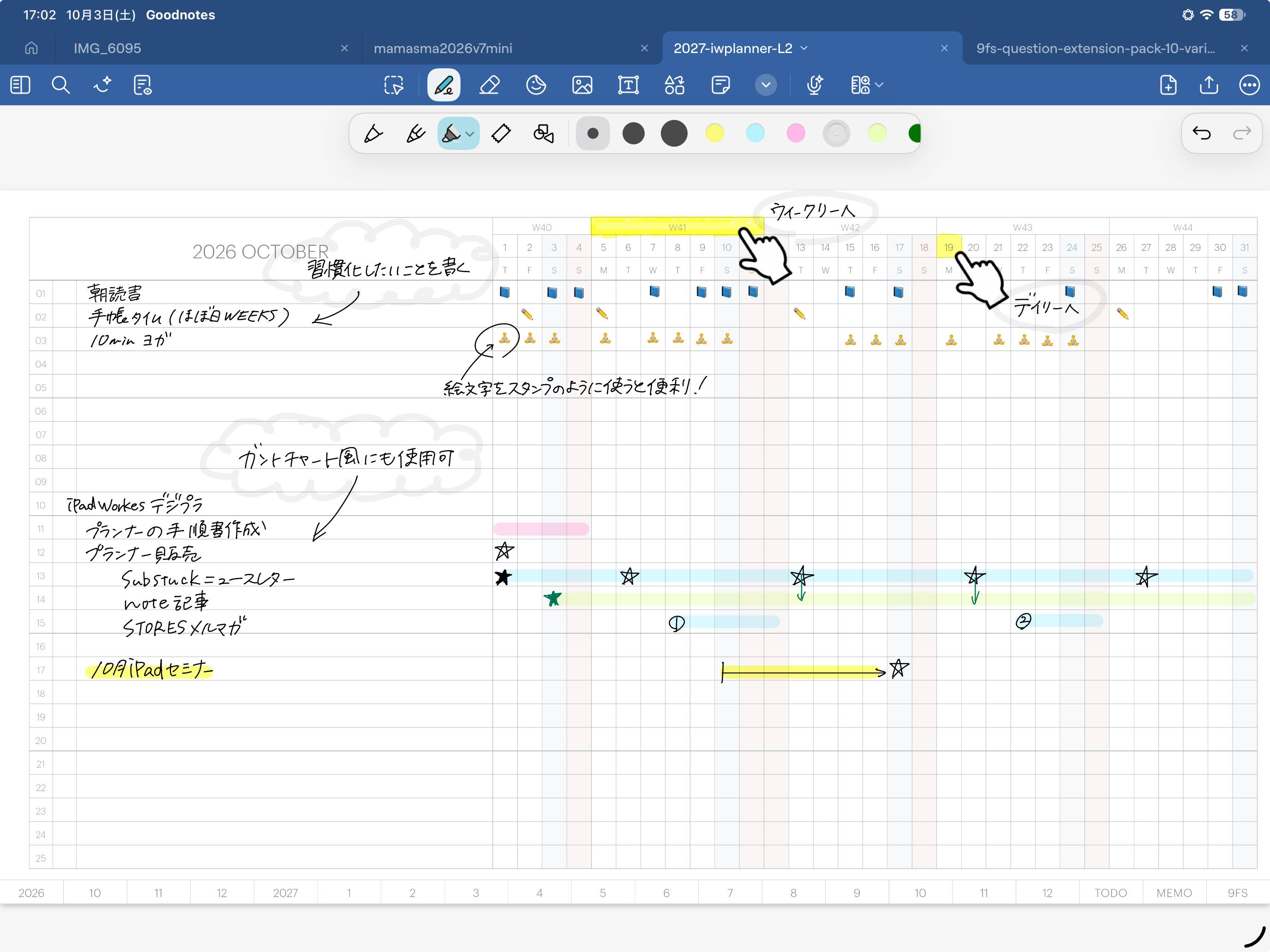This screenshot has width=1270, height=952.
Task: Start AI audio recording microphone
Action: click(814, 85)
